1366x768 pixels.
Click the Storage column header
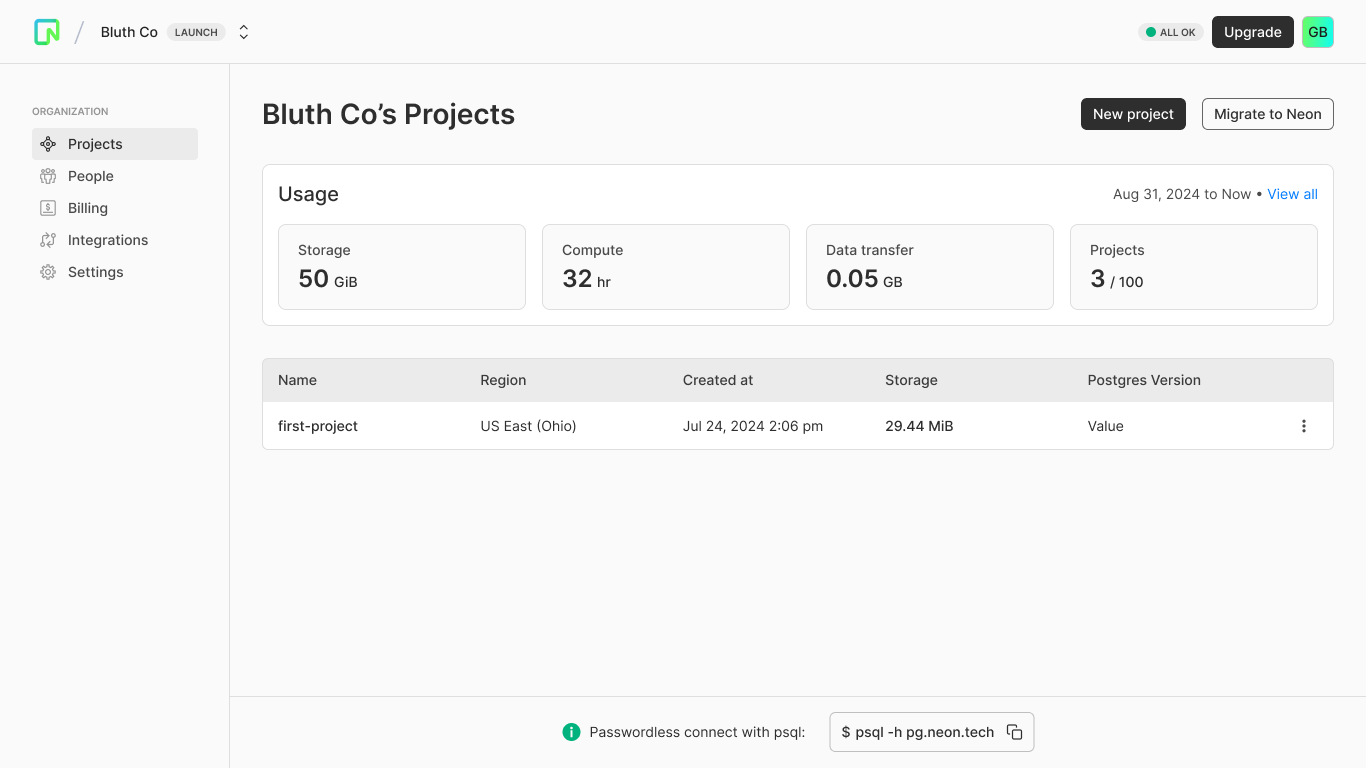[911, 380]
